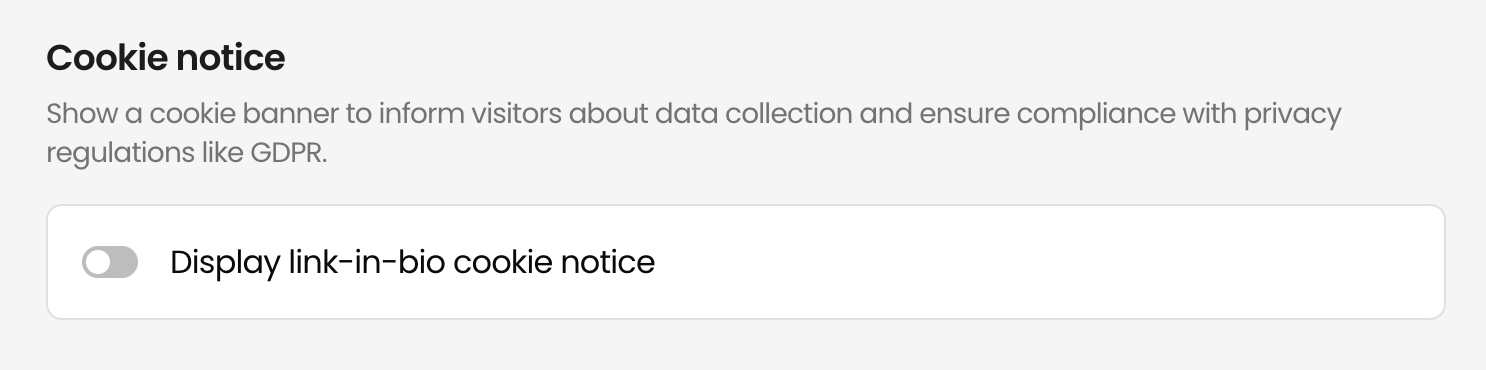Click the cookie banner description paragraph
Image resolution: width=1486 pixels, height=370 pixels.
(694, 135)
